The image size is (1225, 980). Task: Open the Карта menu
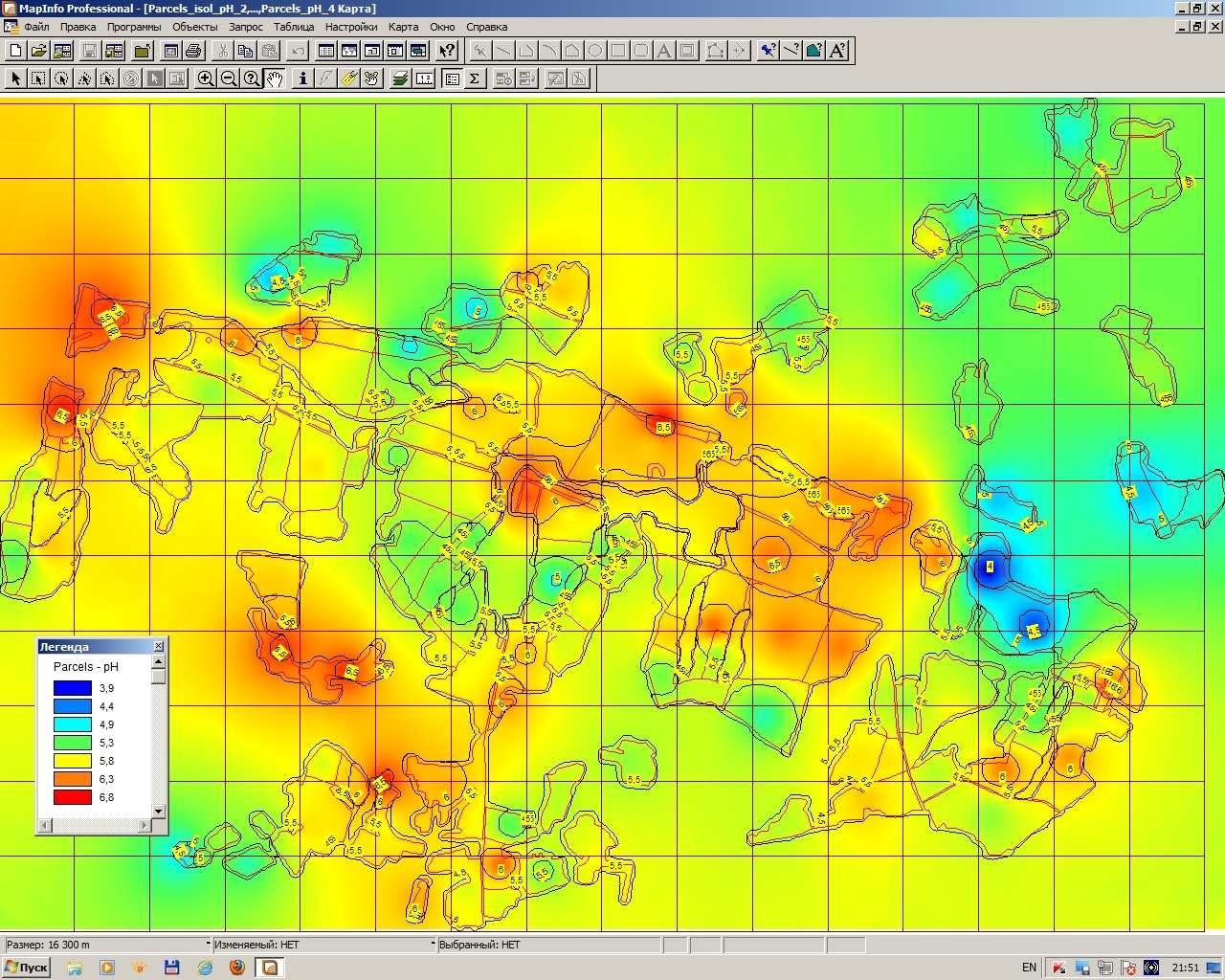403,27
